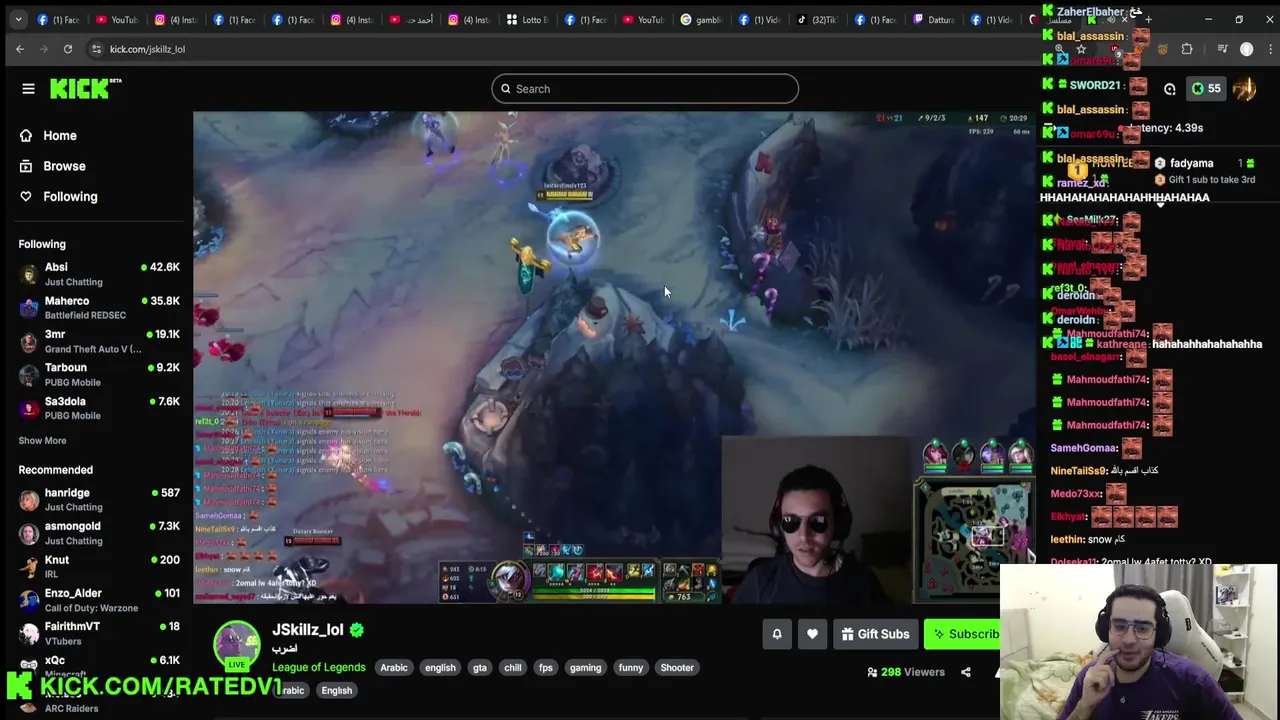This screenshot has height=720, width=1280.
Task: Open FairithmVT in Recommended
Action: pos(98,633)
